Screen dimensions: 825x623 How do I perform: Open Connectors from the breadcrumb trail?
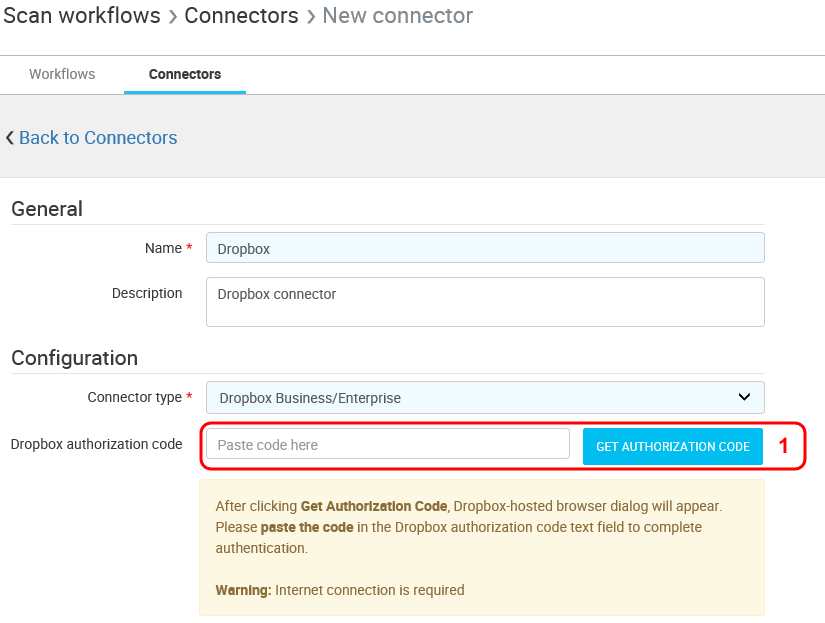click(241, 16)
